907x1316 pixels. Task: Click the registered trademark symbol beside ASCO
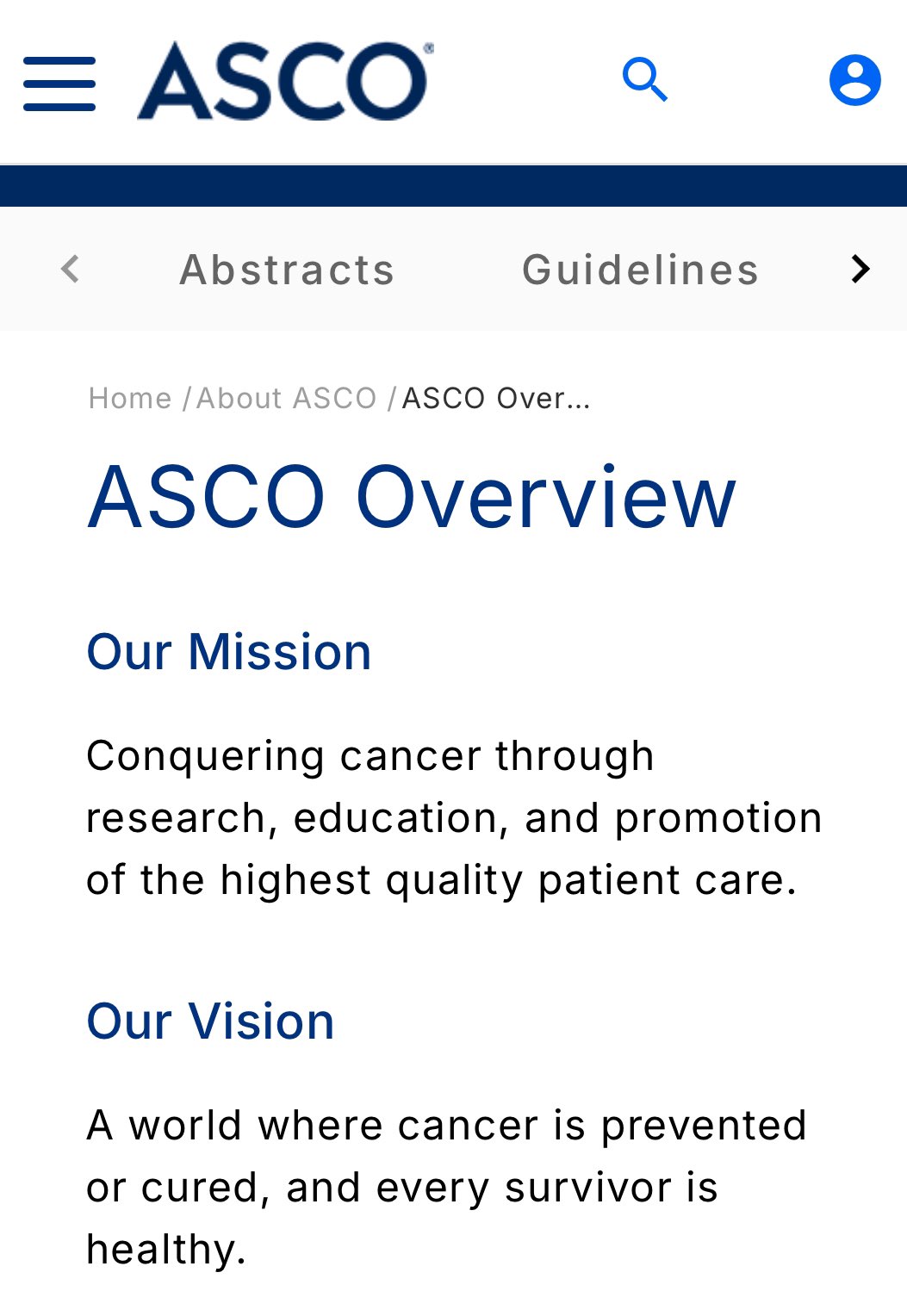coord(428,48)
